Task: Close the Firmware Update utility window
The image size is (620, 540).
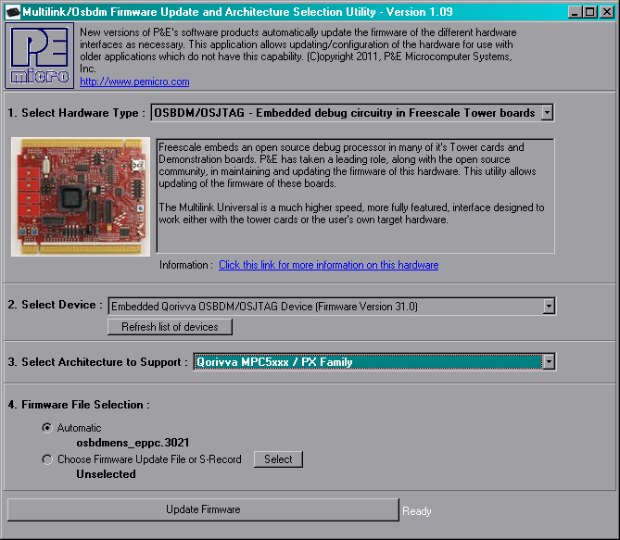Action: pos(607,12)
